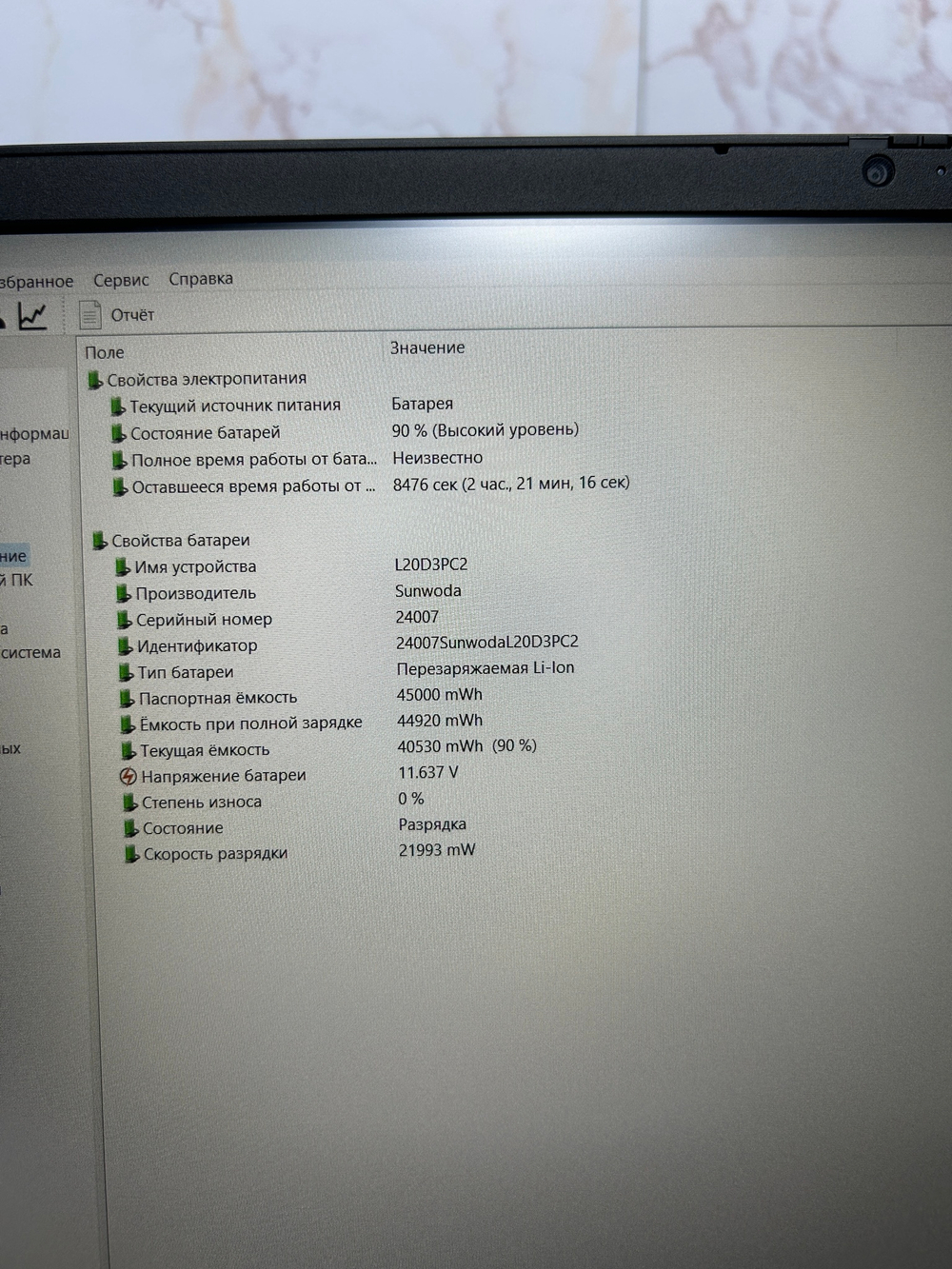Click the Отчёт report button
The image size is (952, 1269).
132,315
